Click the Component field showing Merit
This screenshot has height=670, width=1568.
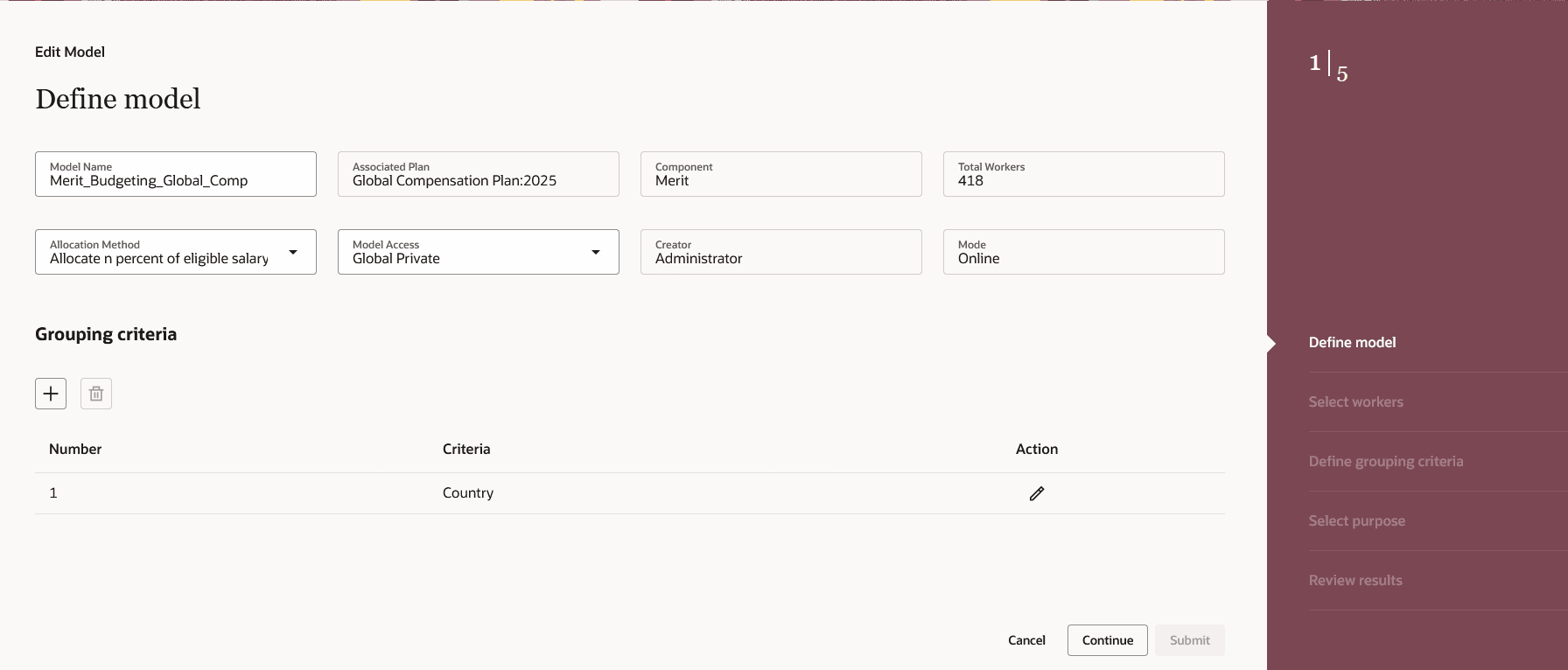click(780, 174)
